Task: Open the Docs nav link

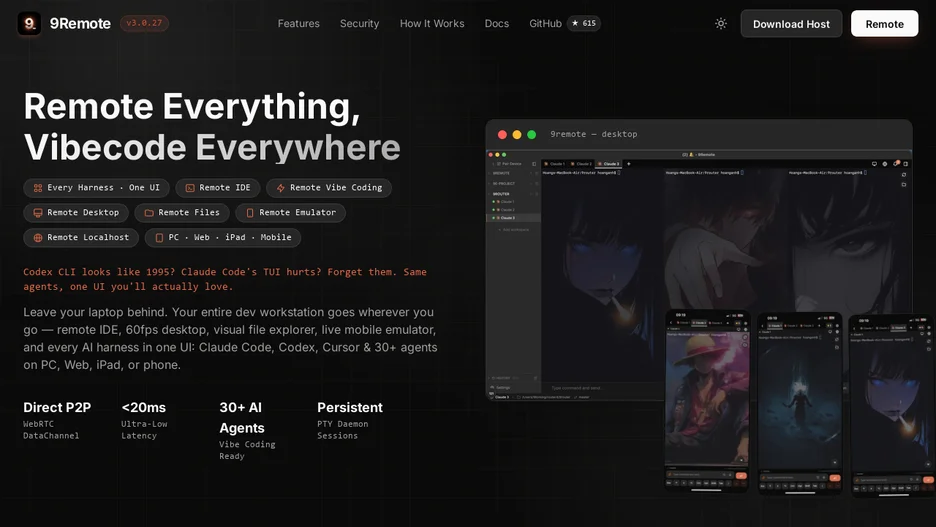Action: click(497, 23)
